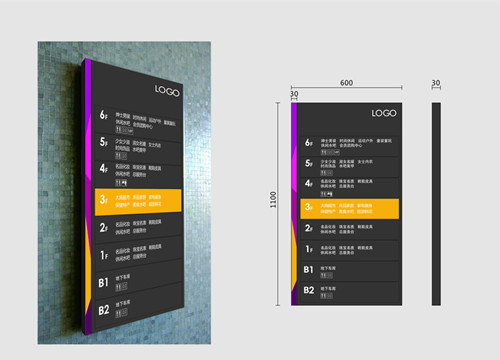This screenshot has width=500, height=360.
Task: Select the dark side-view profile bar
Action: click(x=436, y=204)
